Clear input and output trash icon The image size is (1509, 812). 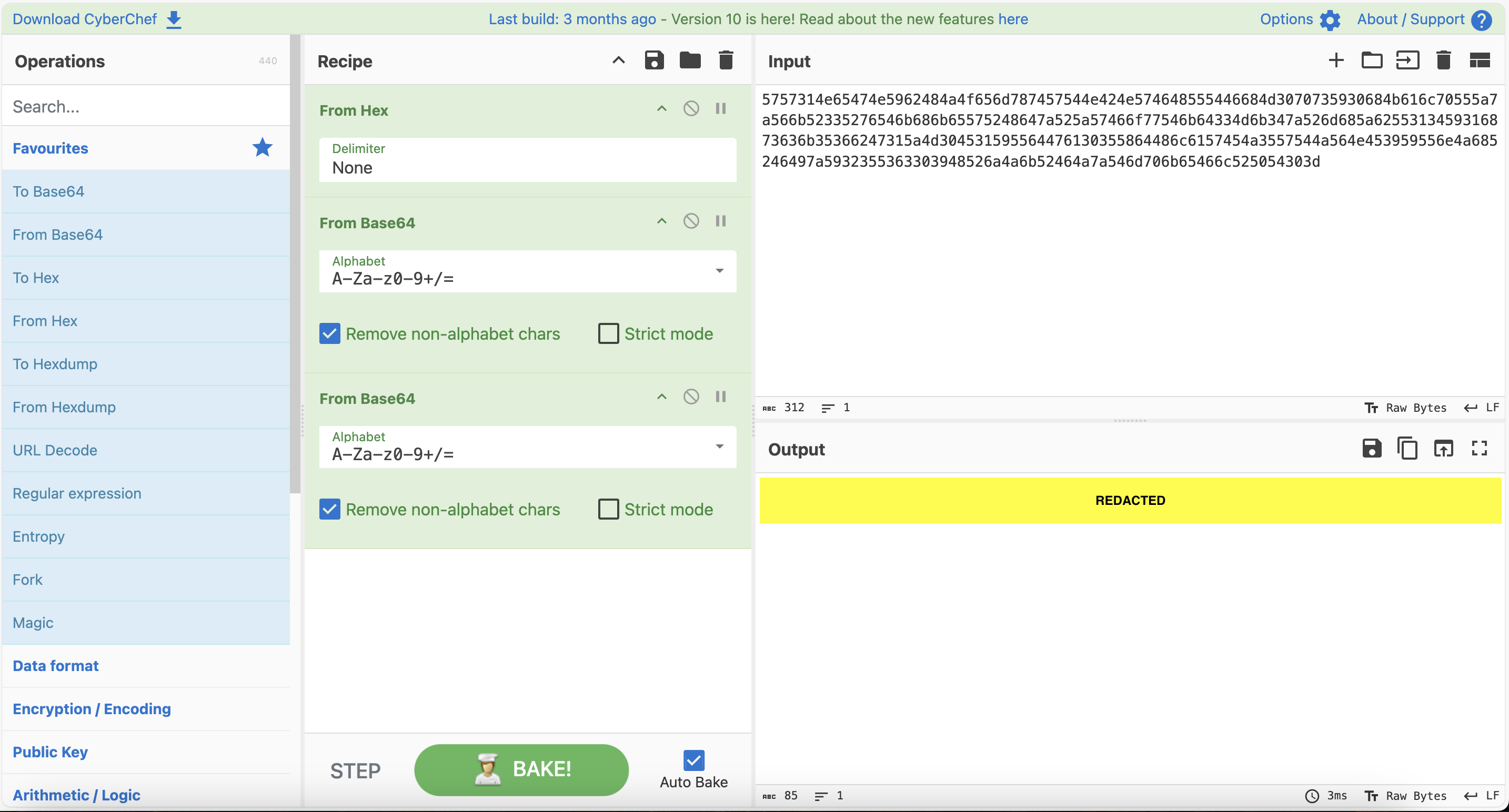tap(1443, 60)
